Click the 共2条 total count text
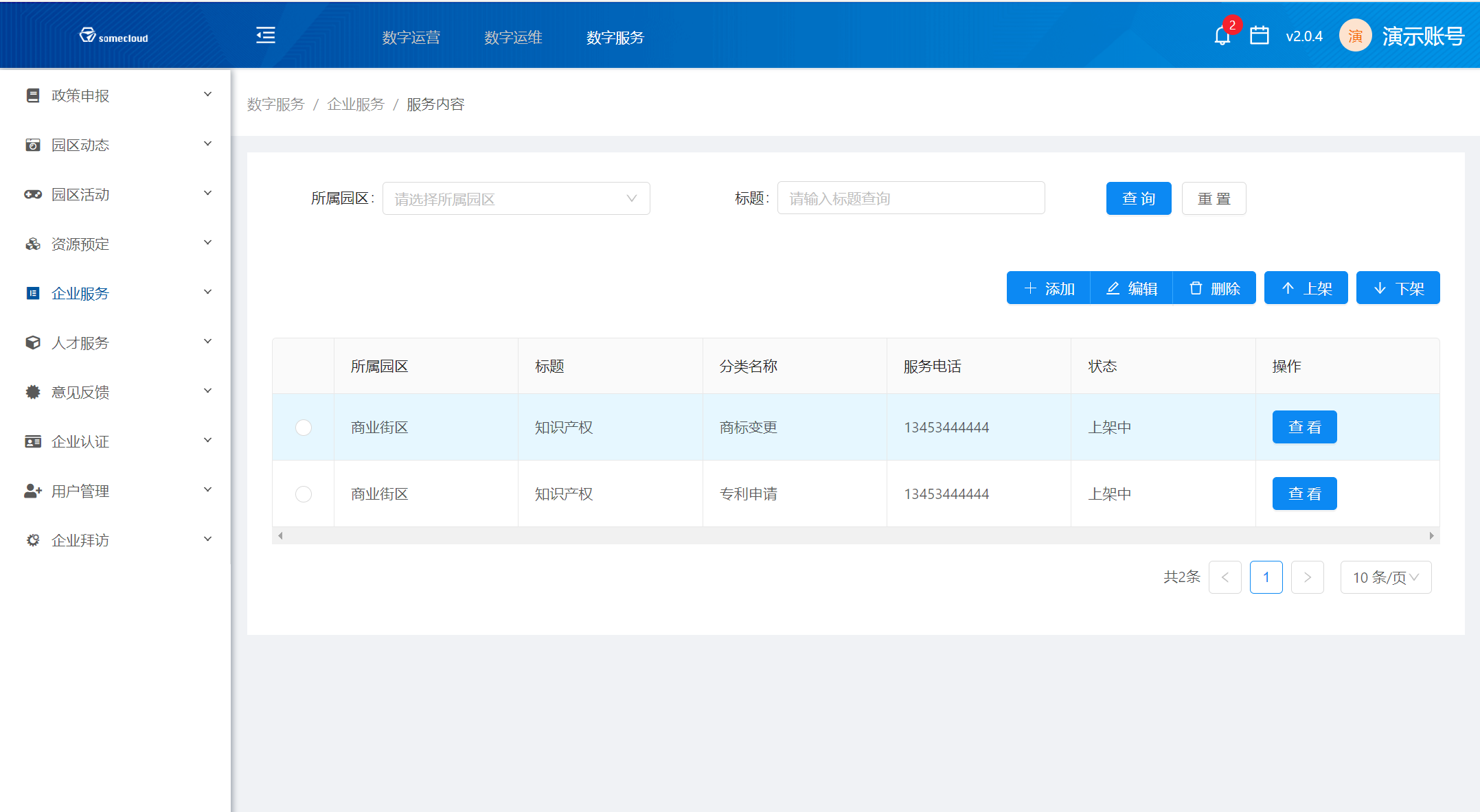This screenshot has width=1480, height=812. 1181,577
